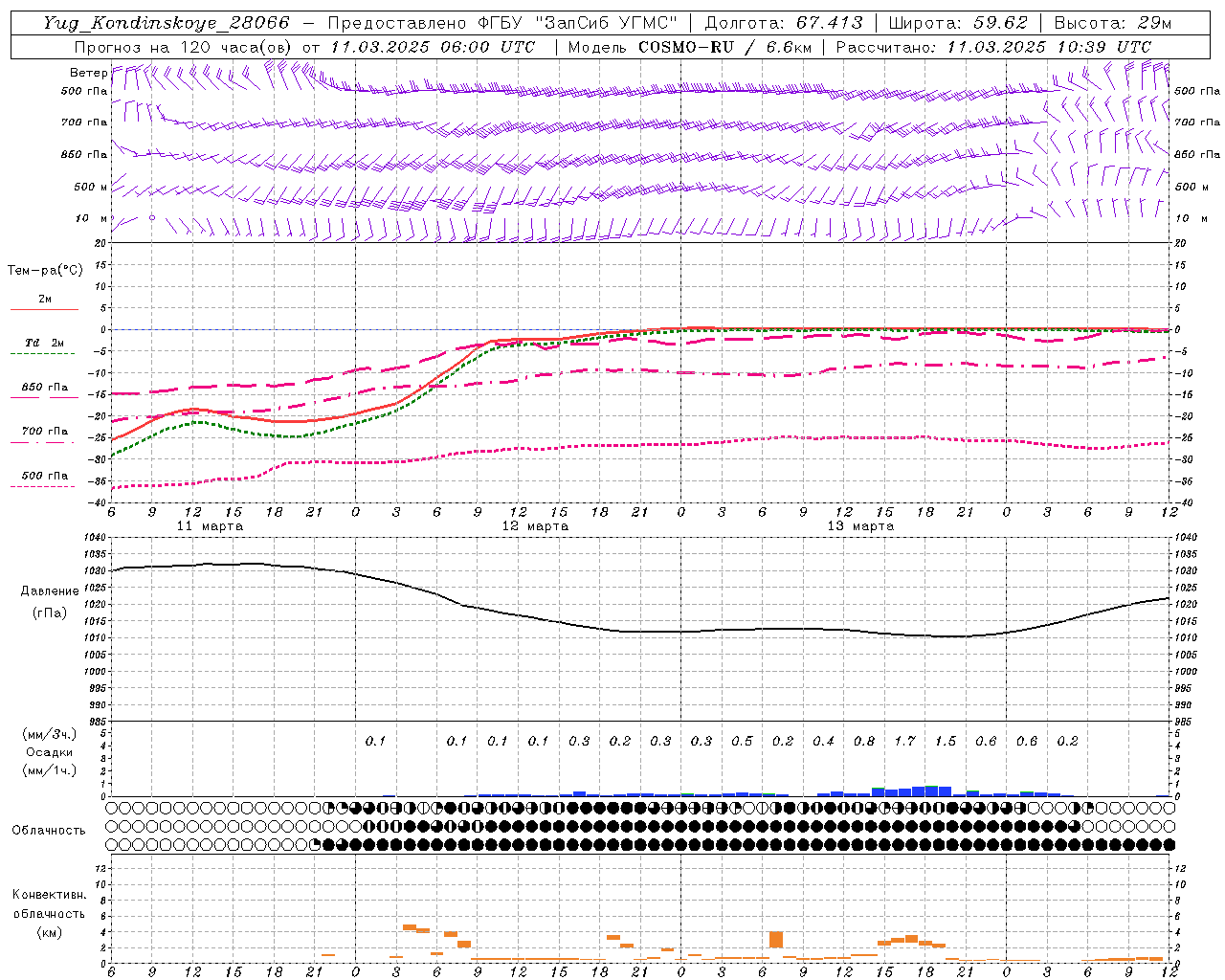Image resolution: width=1225 pixels, height=980 pixels.
Task: Click the Тем-ра(°C) axis title
Action: pyautogui.click(x=45, y=271)
